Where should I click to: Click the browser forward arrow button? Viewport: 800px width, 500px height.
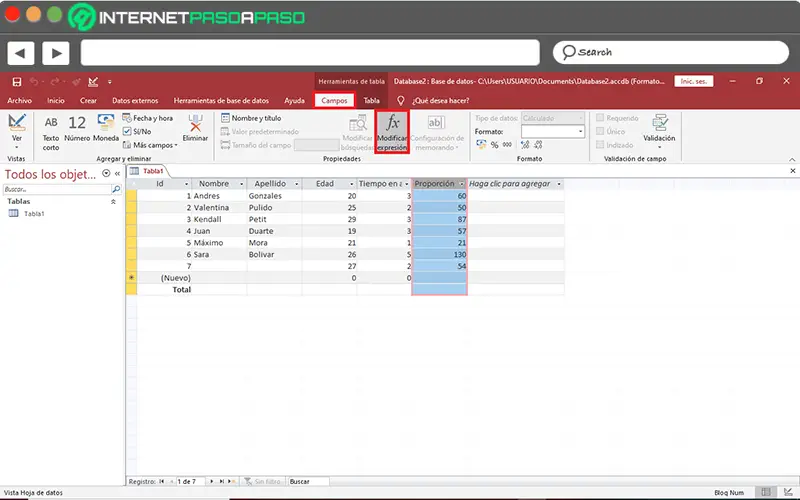point(55,52)
